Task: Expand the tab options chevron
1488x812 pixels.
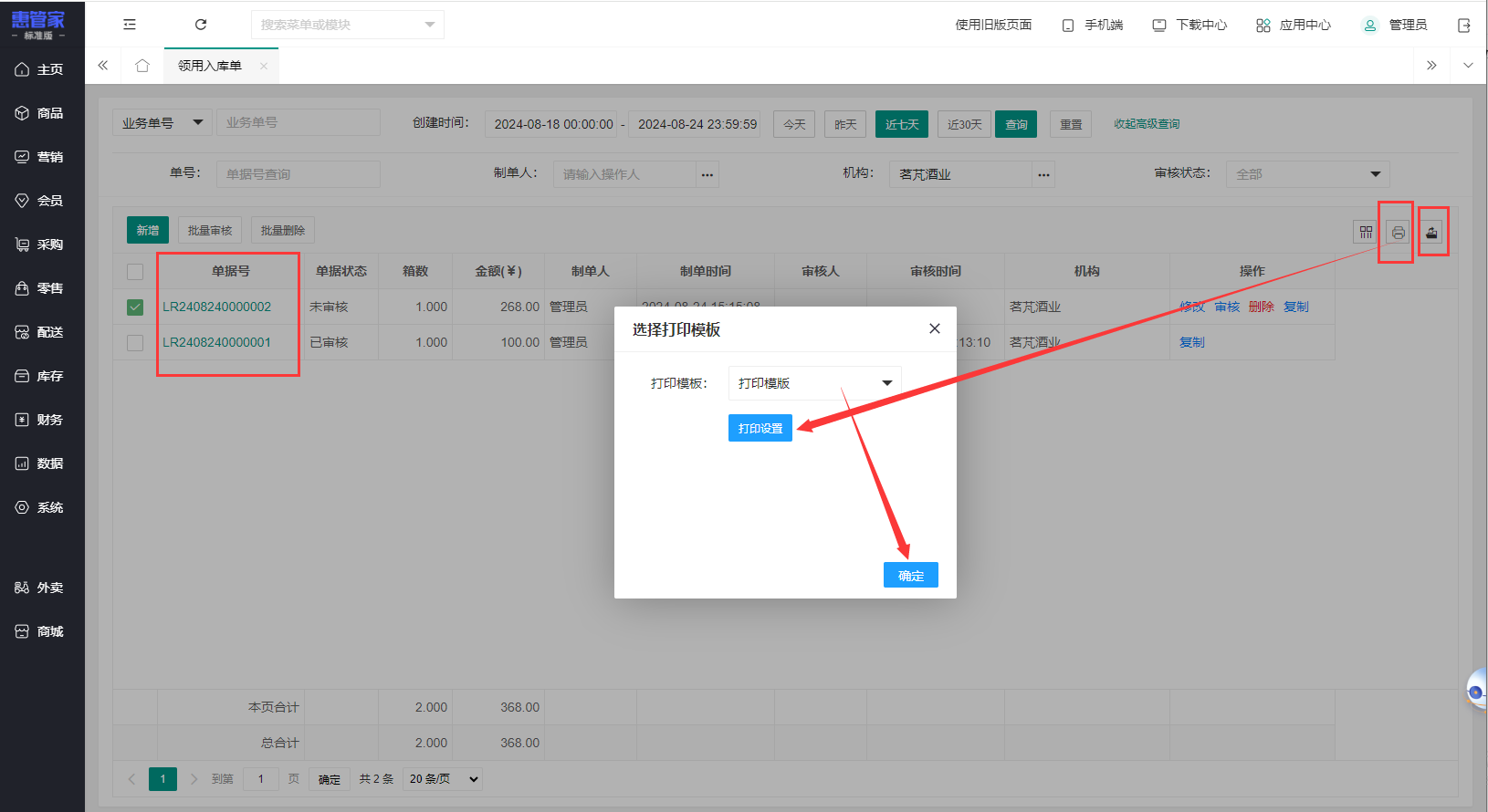Action: pos(1468,66)
